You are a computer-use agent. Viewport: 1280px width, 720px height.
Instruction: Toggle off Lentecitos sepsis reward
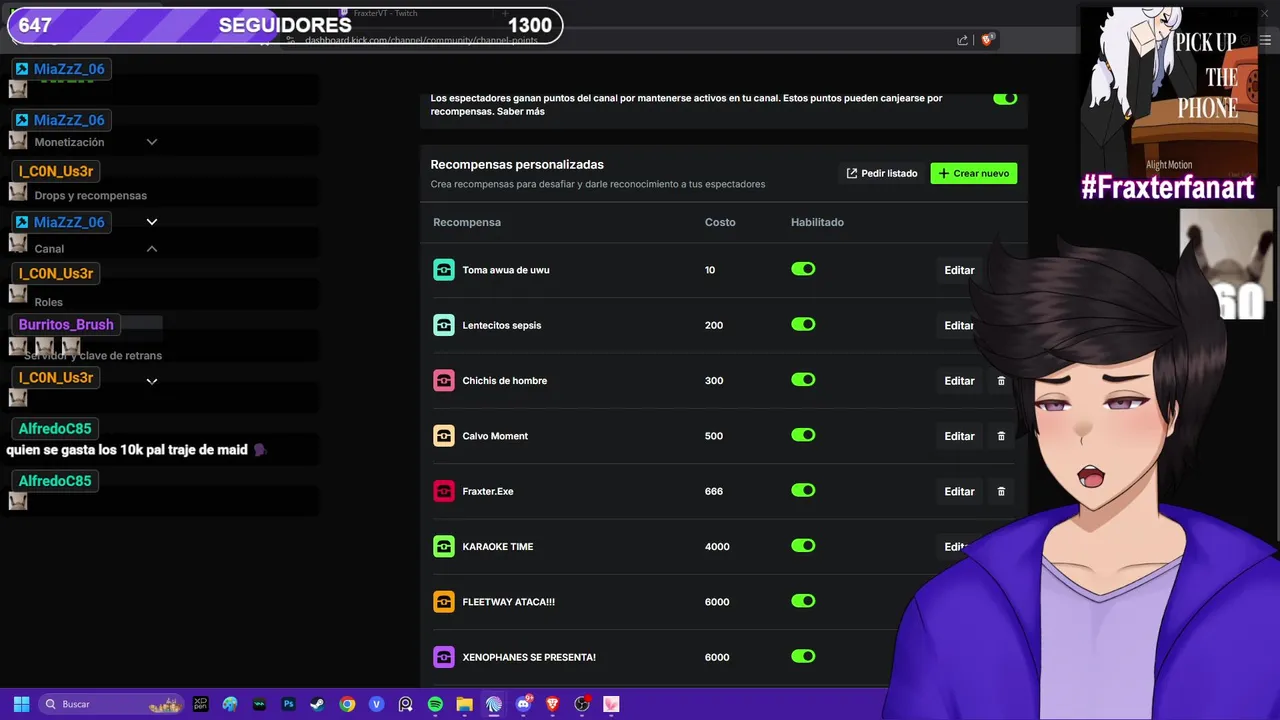pyautogui.click(x=803, y=324)
